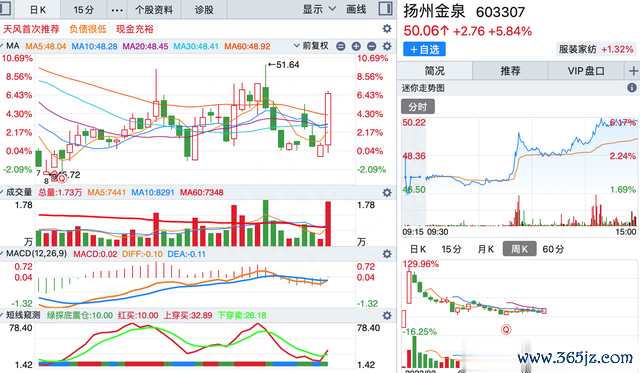Toggle the side panel layout icon

[x=385, y=9]
